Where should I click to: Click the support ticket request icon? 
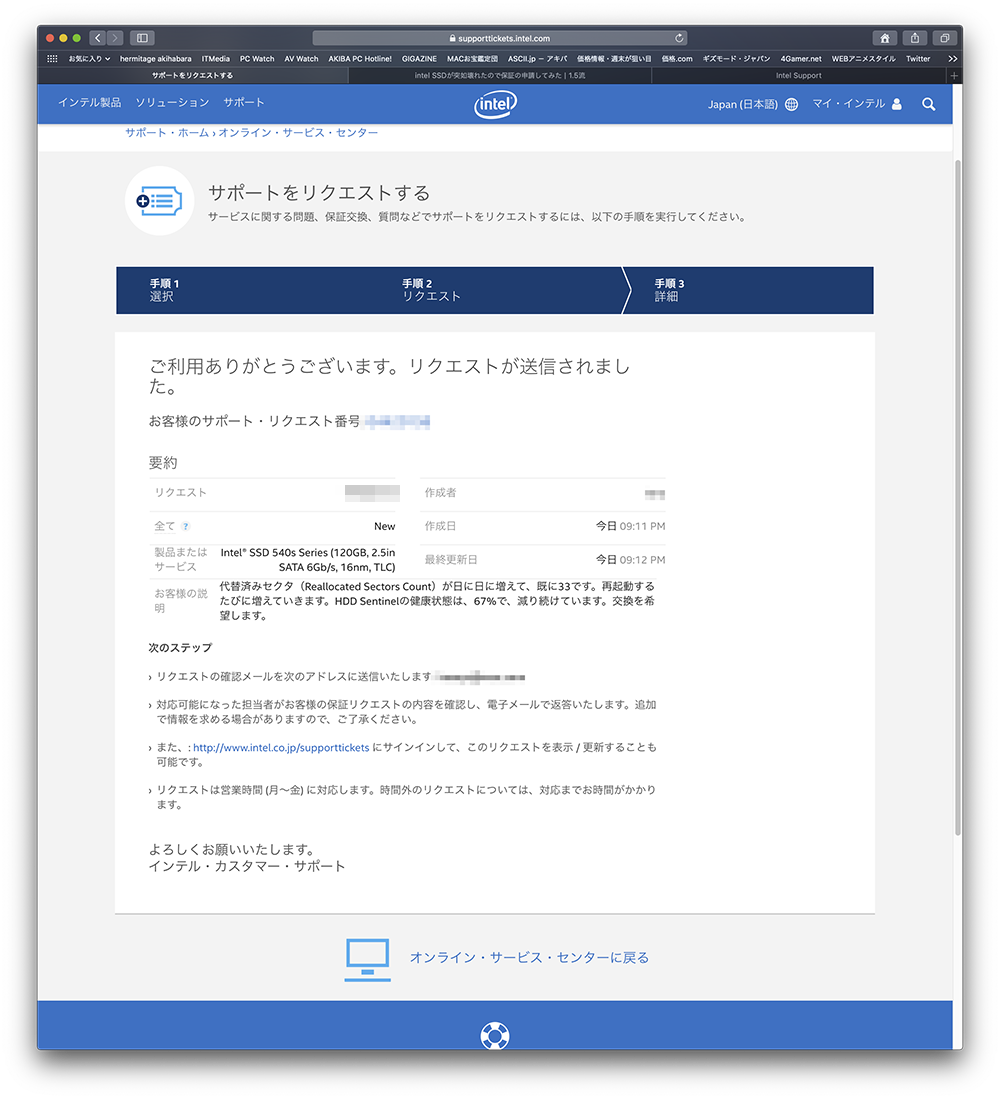click(x=159, y=201)
